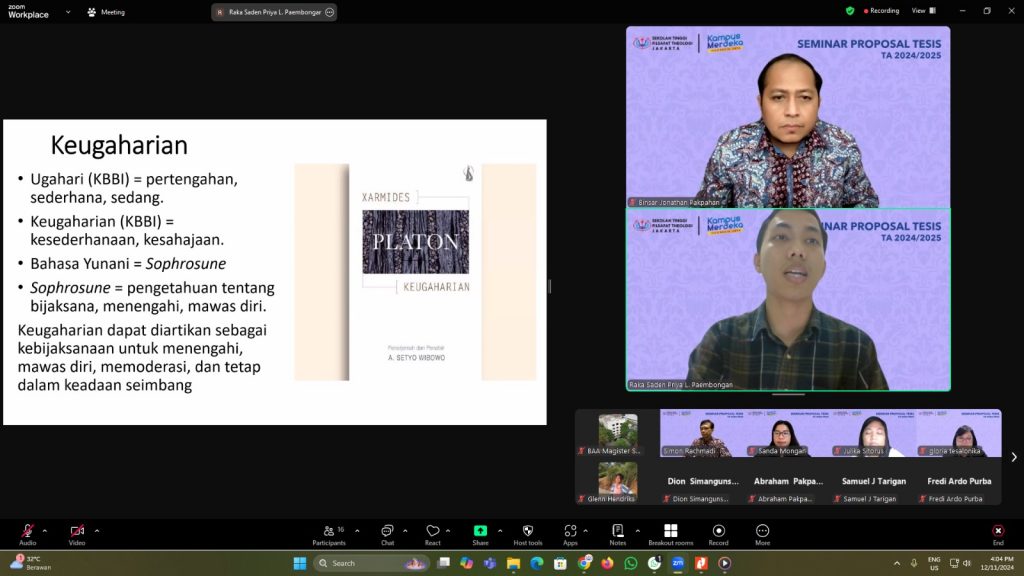Screen dimensions: 1024x576
Task: Open Host tools shield menu
Action: click(528, 534)
